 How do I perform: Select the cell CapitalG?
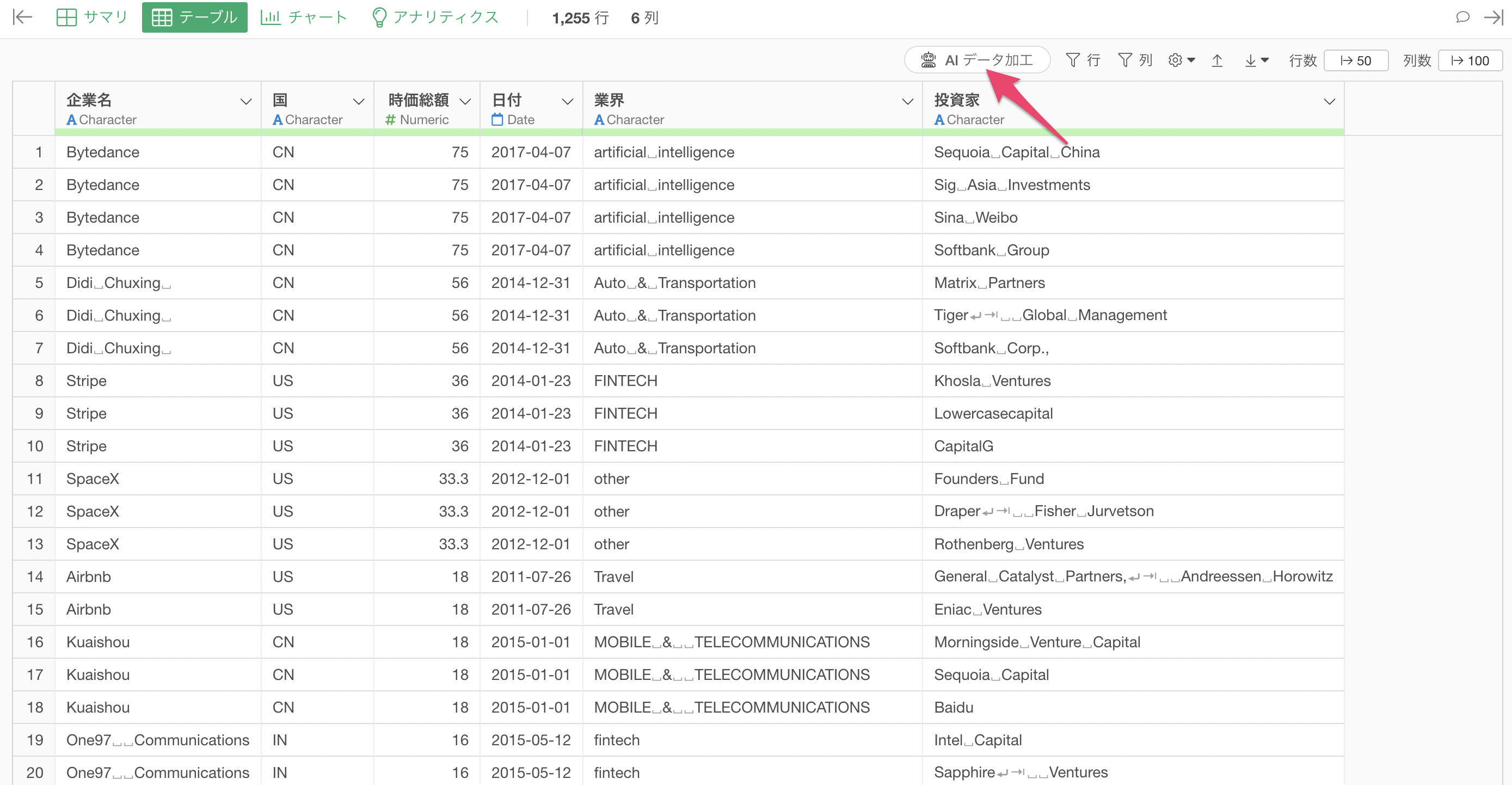tap(1133, 446)
